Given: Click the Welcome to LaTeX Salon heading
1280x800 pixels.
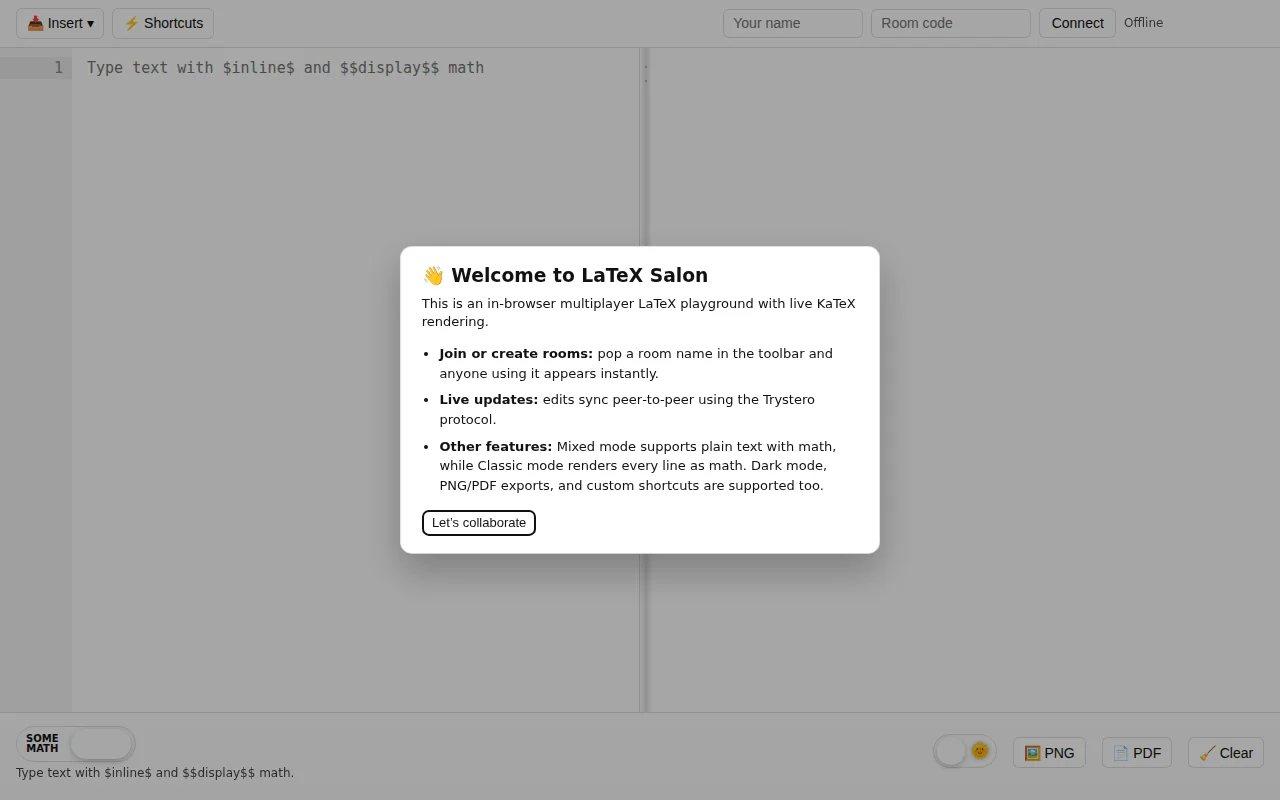Looking at the screenshot, I should [565, 275].
